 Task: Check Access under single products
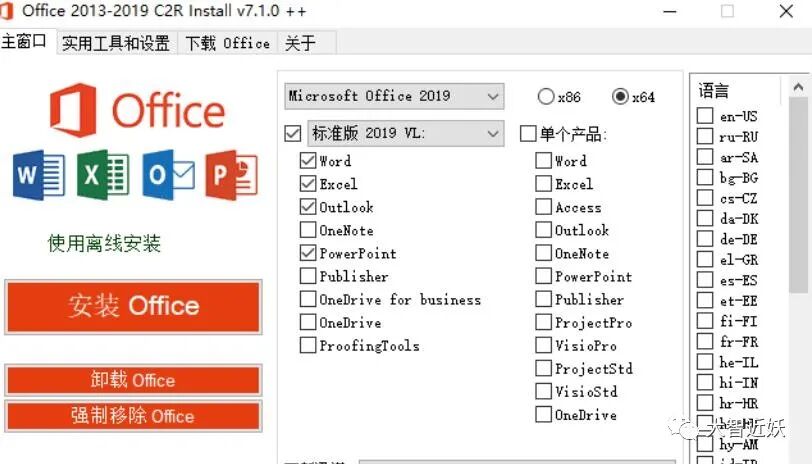coord(543,207)
